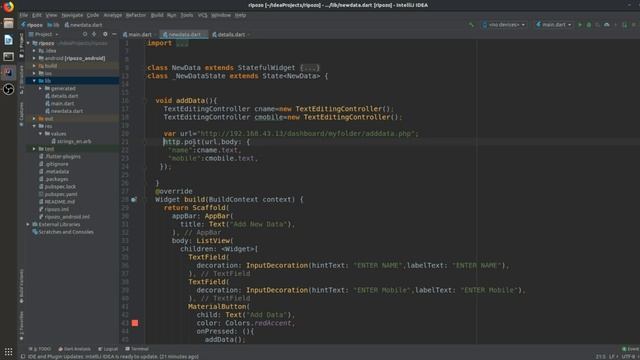Screen dimensions: 640x360
Task: Hide the Project panel with minimize icon
Action: coord(114,34)
